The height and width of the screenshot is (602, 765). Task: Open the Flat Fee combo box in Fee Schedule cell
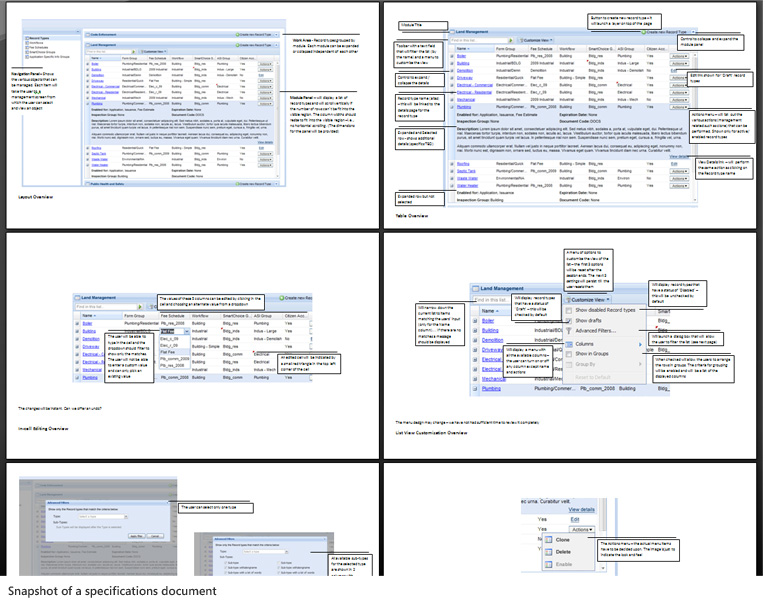point(187,331)
